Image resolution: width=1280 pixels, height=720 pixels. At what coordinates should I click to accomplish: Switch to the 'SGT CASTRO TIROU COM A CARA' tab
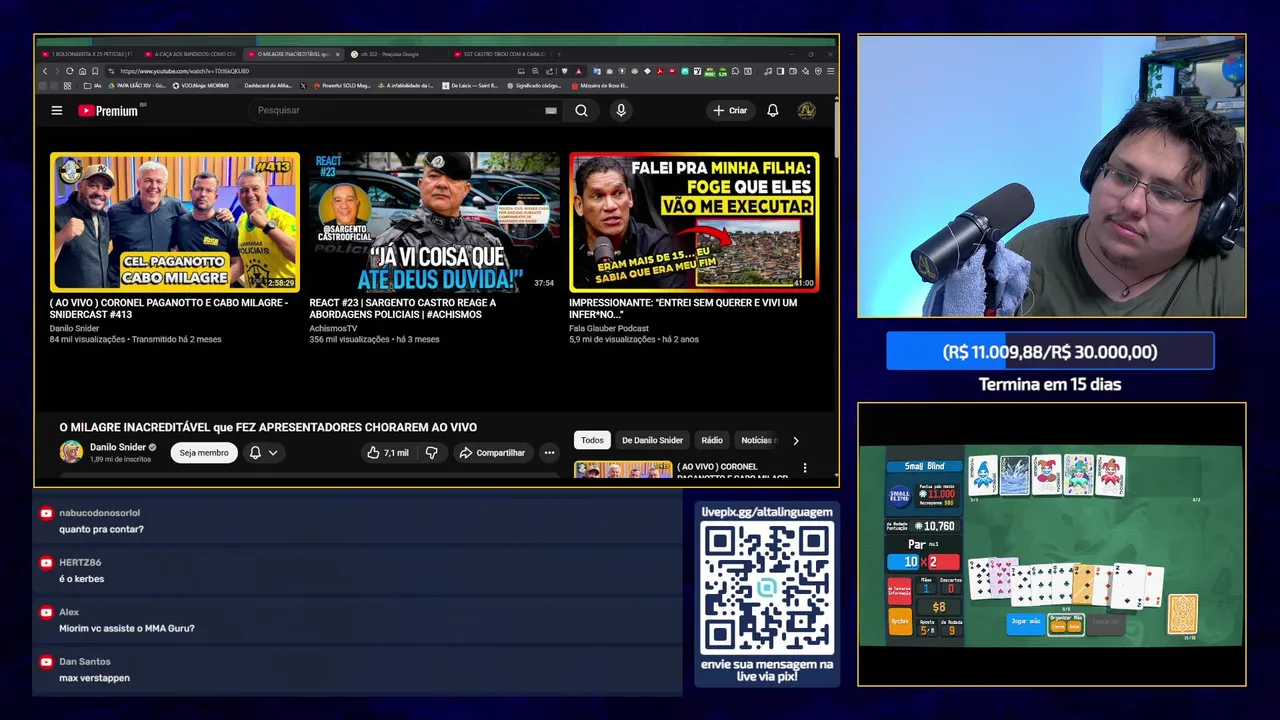pyautogui.click(x=498, y=54)
